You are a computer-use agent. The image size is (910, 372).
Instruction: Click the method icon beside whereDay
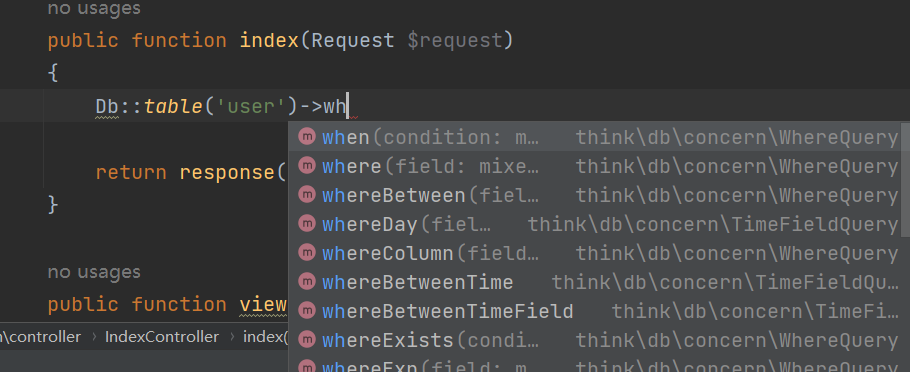point(306,224)
